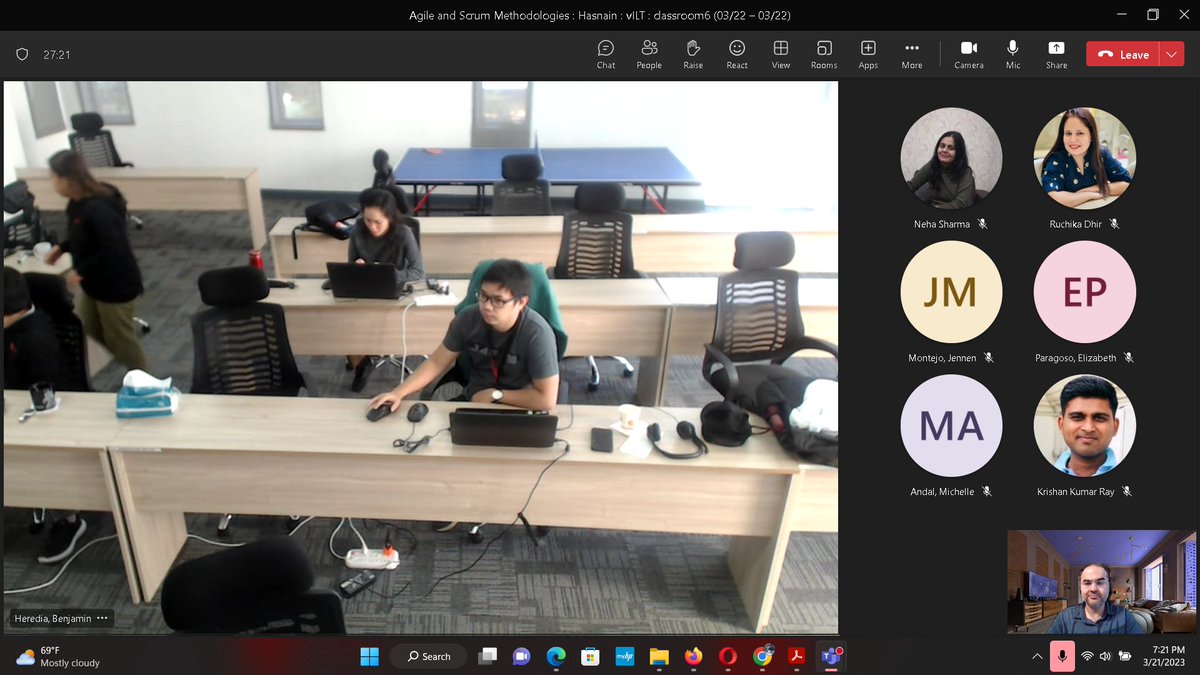
Task: Open the volume tray icon
Action: (1105, 656)
